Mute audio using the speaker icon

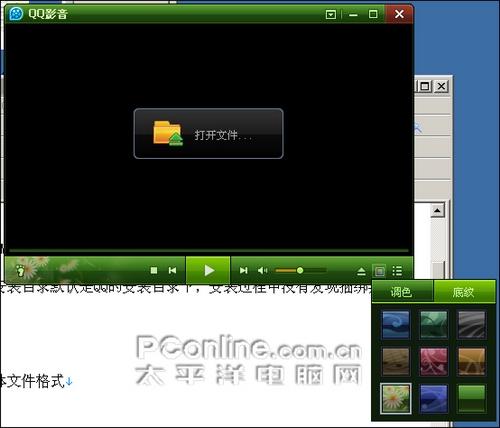click(x=263, y=270)
